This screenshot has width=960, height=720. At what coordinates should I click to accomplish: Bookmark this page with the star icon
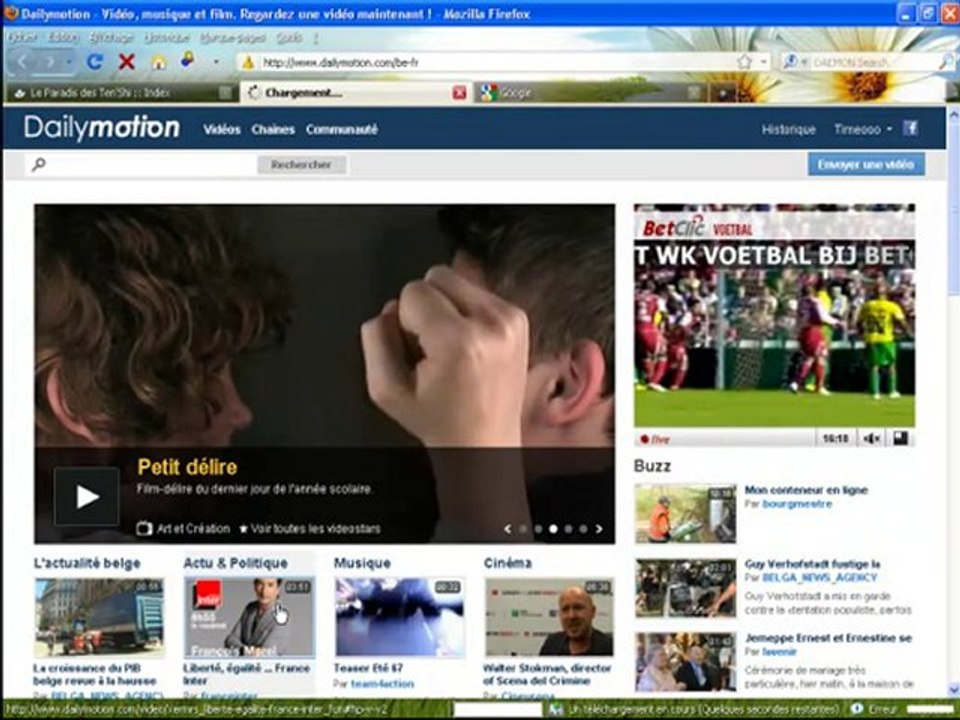click(x=744, y=61)
